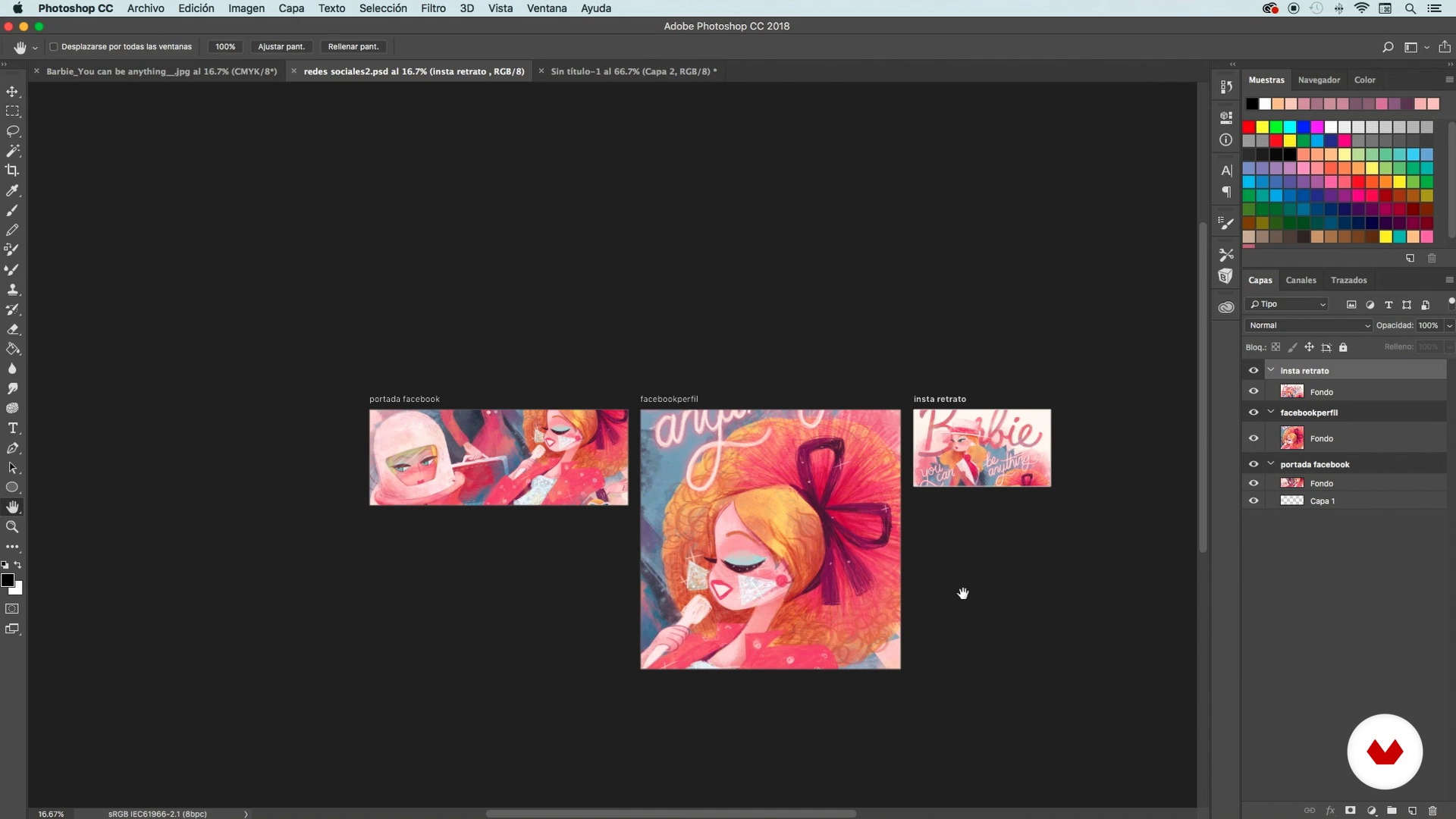Image resolution: width=1456 pixels, height=819 pixels.
Task: Add a layer mask from Layers footer
Action: click(x=1351, y=811)
